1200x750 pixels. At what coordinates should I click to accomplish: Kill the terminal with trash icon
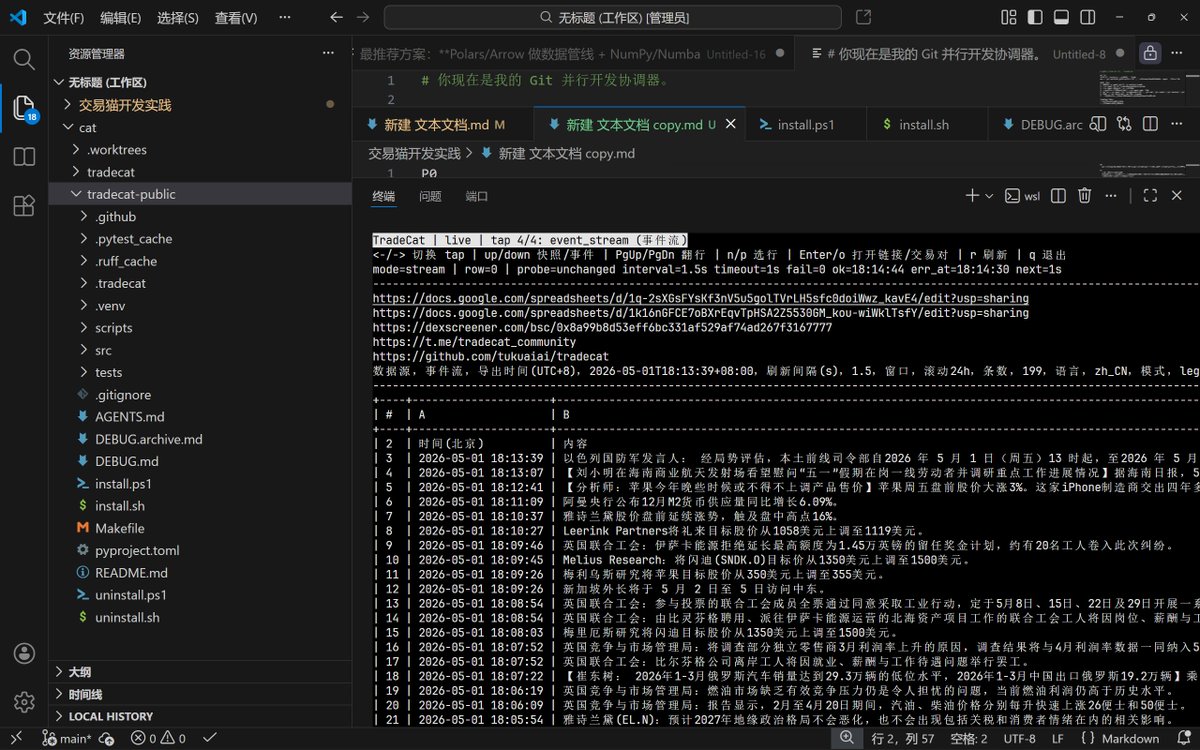coord(1085,196)
